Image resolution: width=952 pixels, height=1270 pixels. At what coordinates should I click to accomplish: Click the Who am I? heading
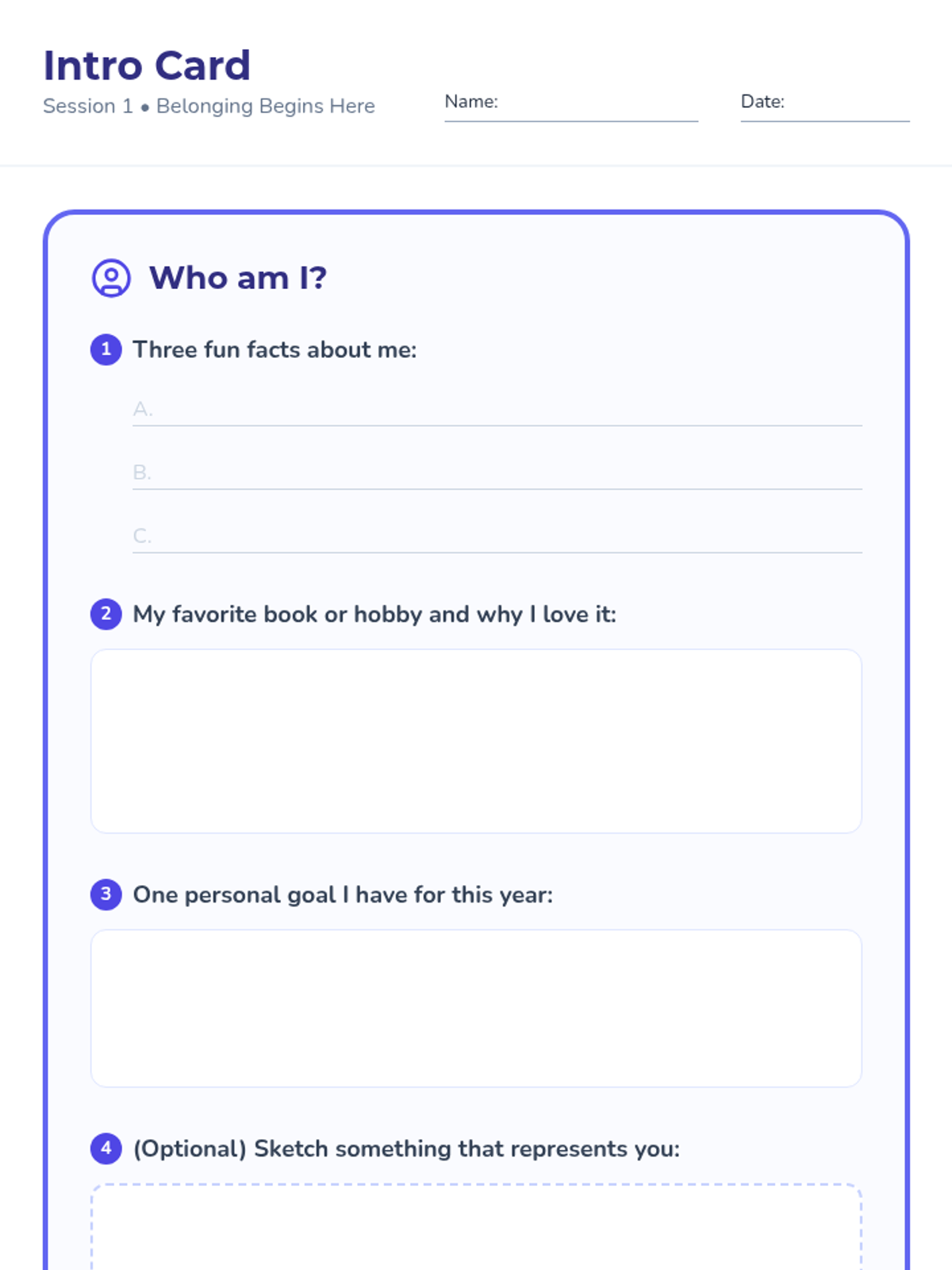click(238, 278)
